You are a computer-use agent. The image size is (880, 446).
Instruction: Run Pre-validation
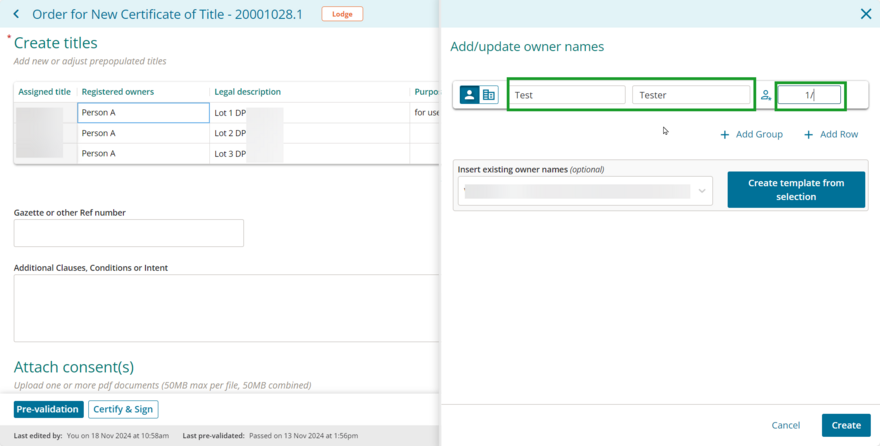click(x=48, y=409)
